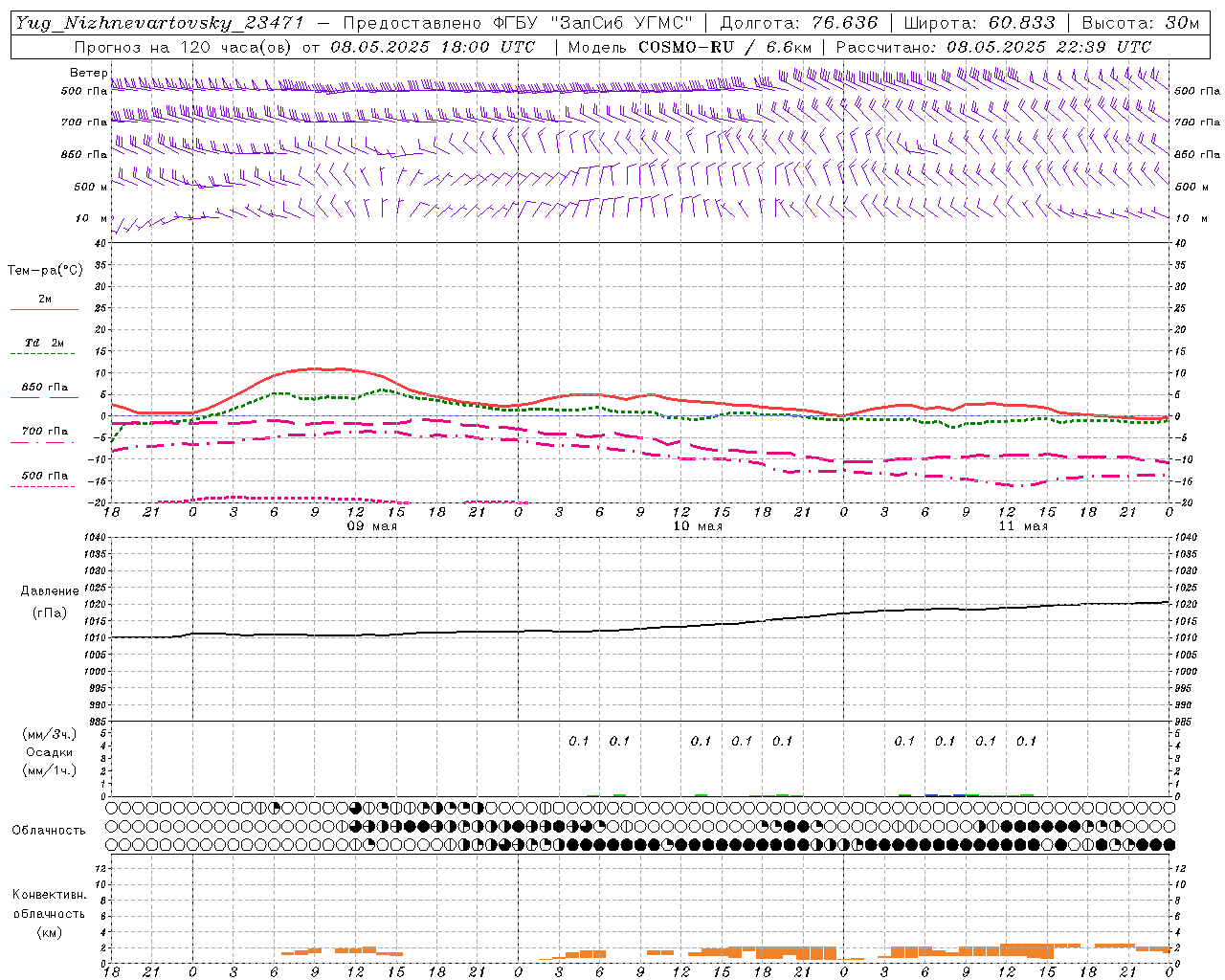Screen dimensions: 1225x980
Task: Click the 850 гПа temperature legend entry
Action: point(45,387)
